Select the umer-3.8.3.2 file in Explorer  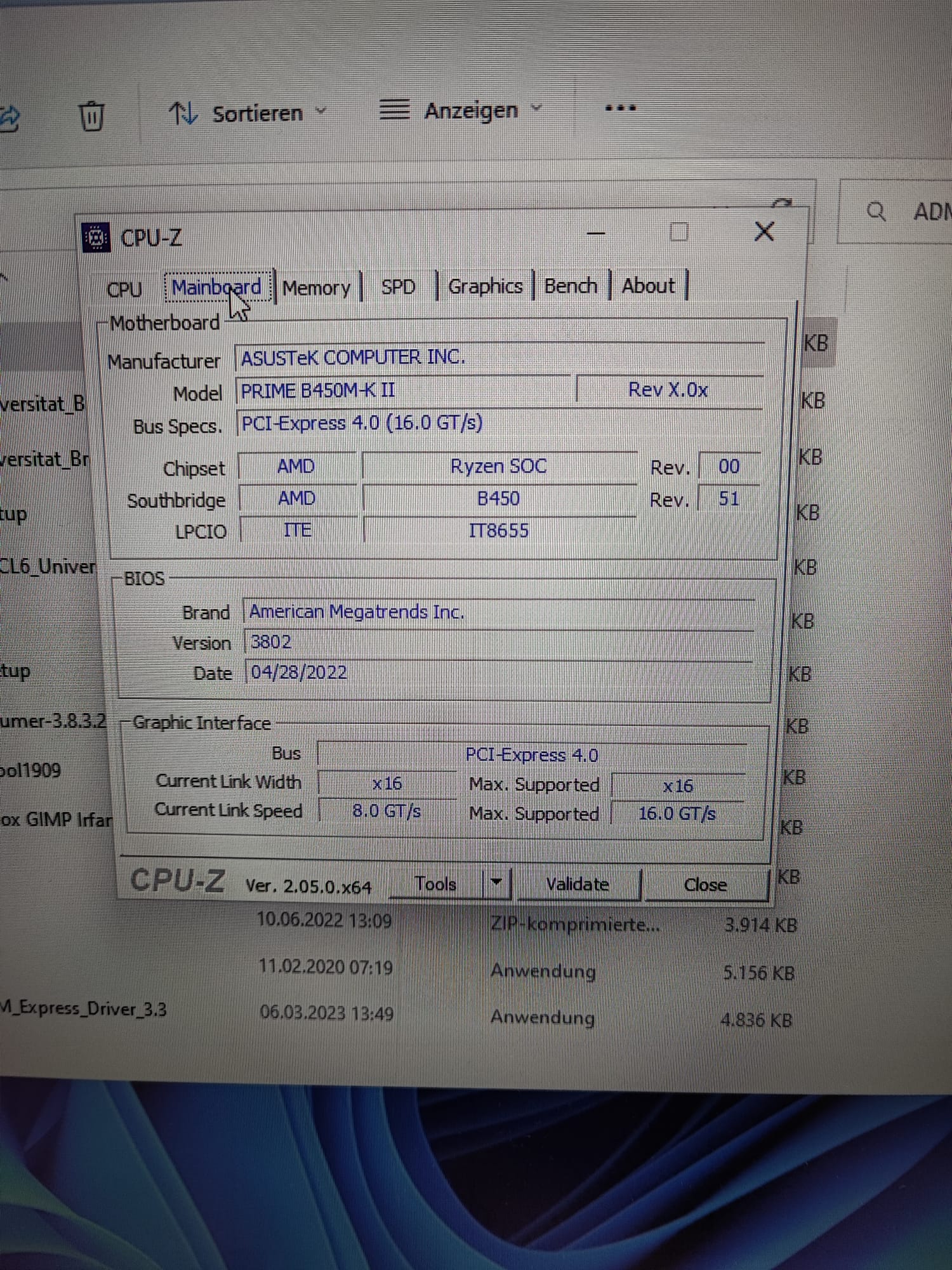coord(53,721)
